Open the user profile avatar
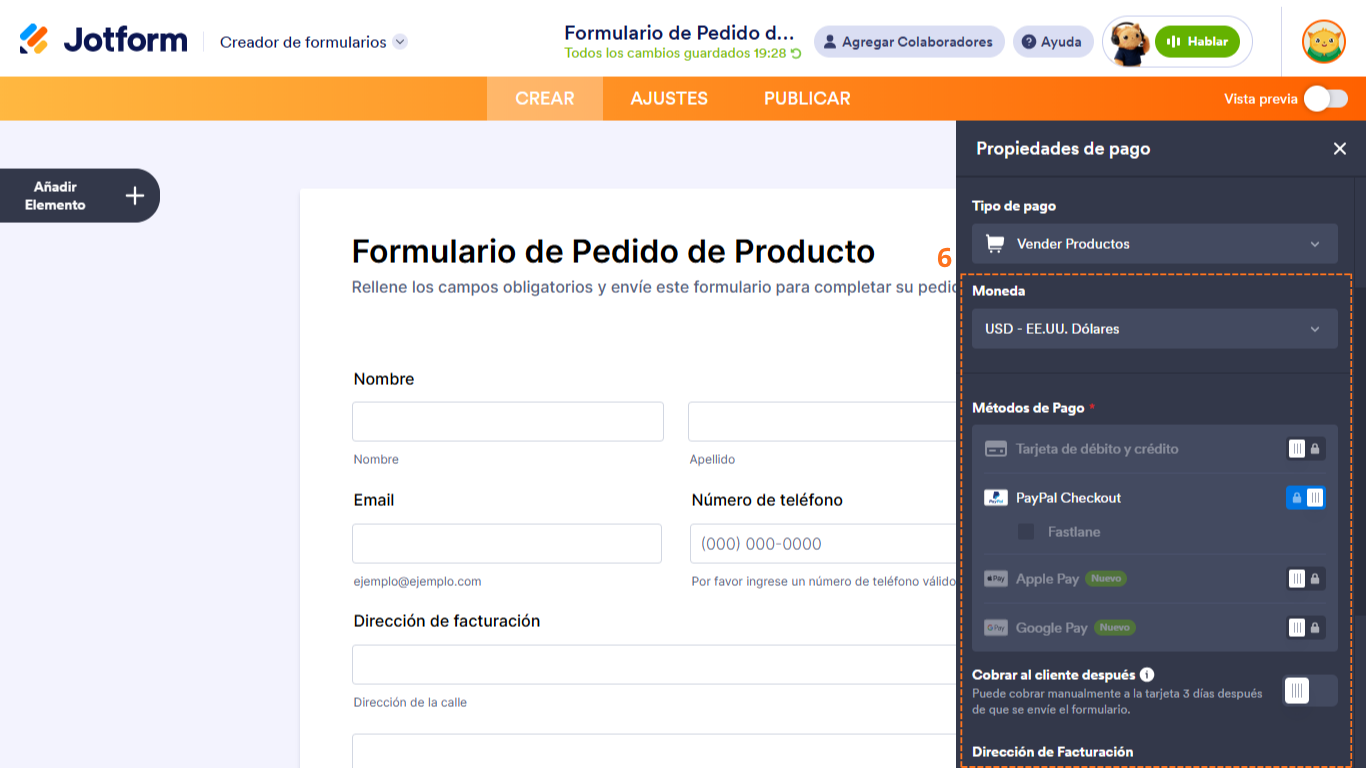 coord(1323,42)
